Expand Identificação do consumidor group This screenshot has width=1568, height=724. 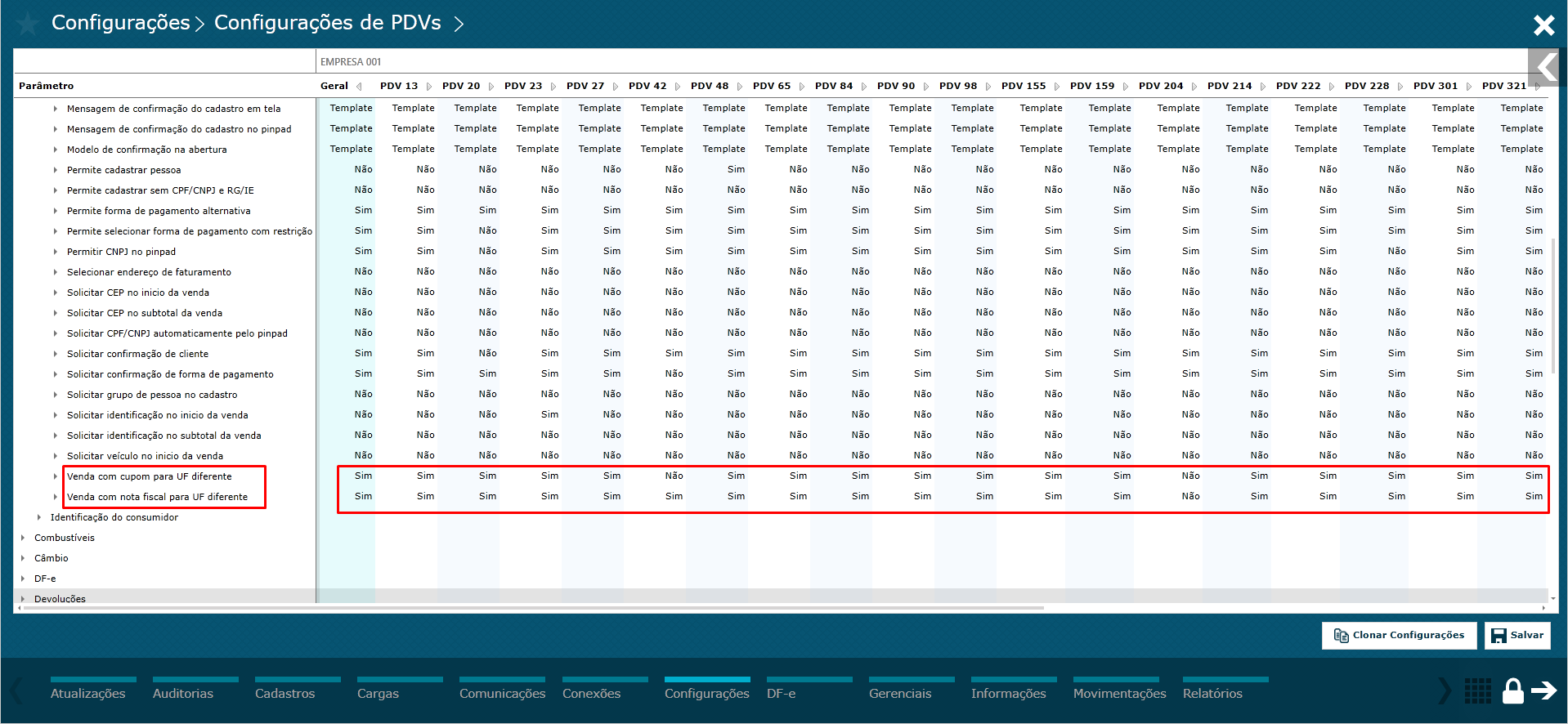click(x=39, y=517)
